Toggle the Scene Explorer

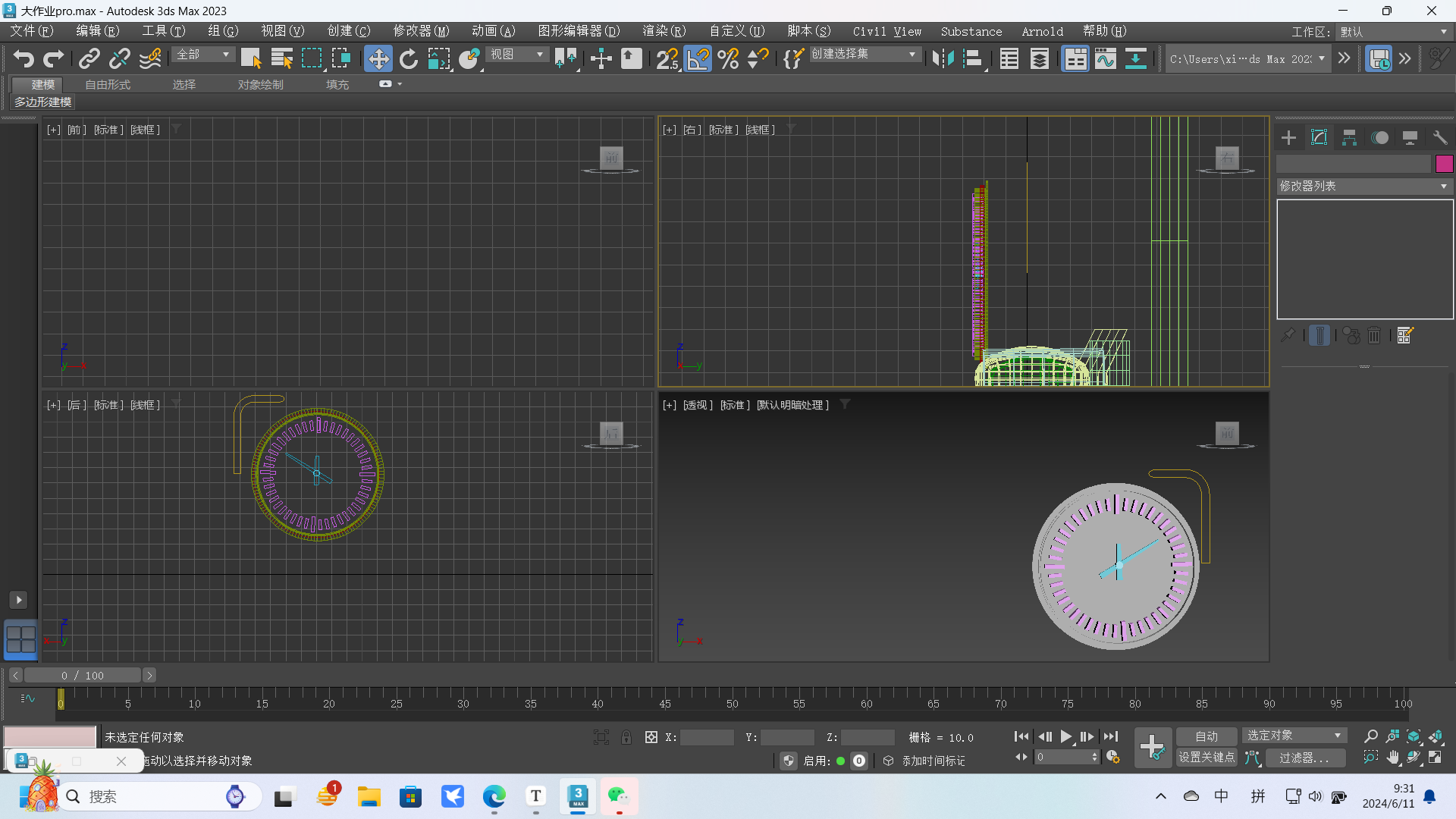pyautogui.click(x=1009, y=58)
